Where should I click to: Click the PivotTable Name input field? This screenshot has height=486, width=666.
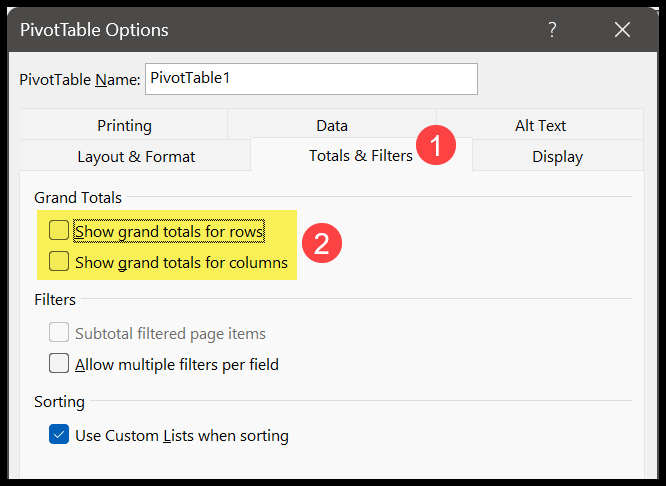tap(311, 79)
